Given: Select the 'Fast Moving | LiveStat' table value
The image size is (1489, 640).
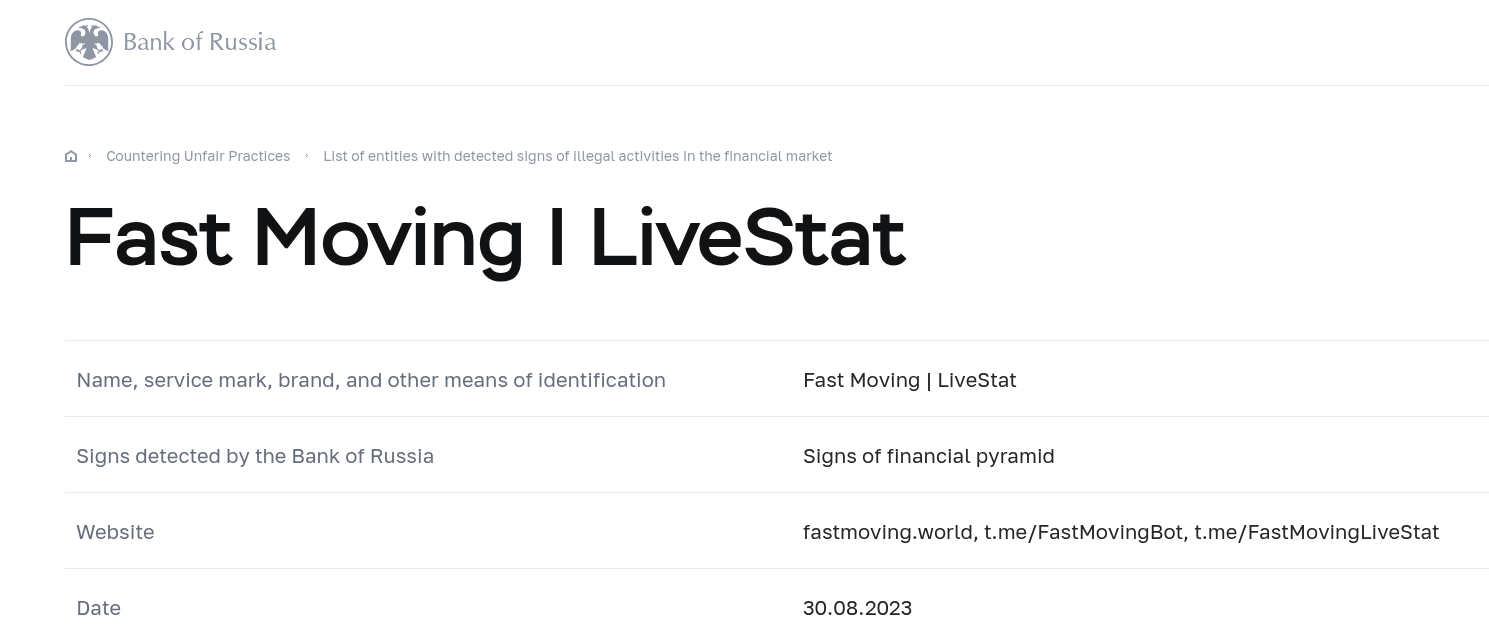Looking at the screenshot, I should [x=909, y=380].
